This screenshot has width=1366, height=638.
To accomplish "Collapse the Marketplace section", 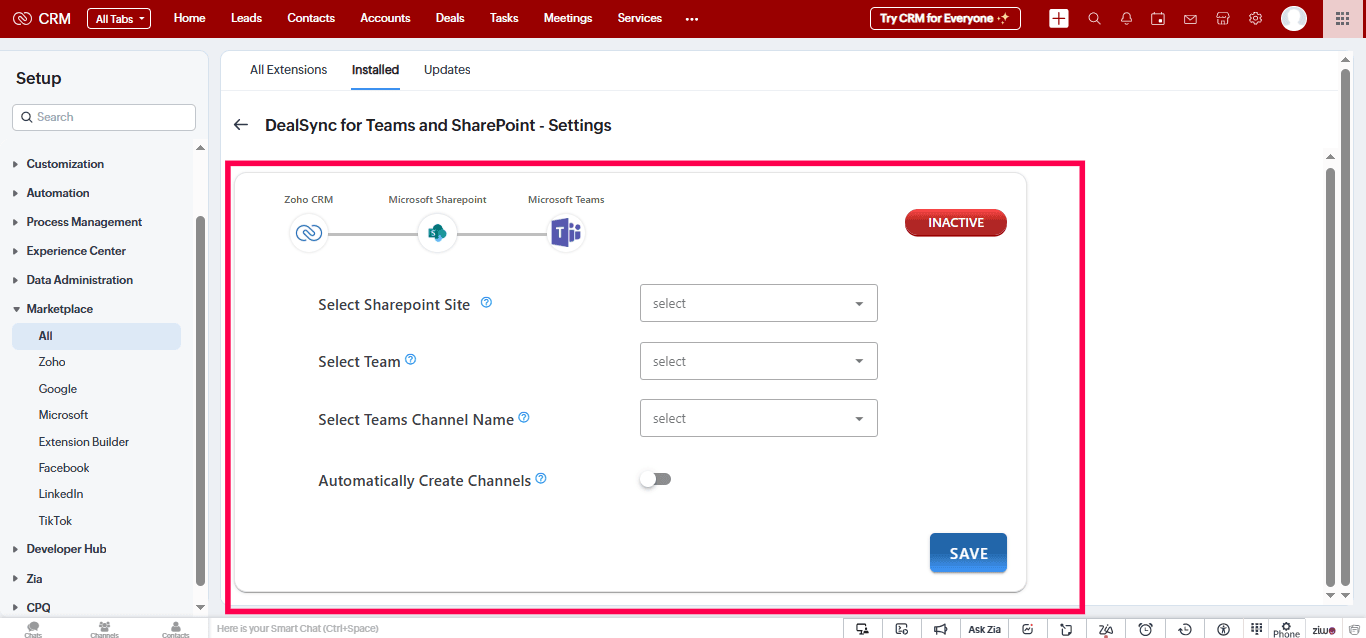I will tap(60, 309).
